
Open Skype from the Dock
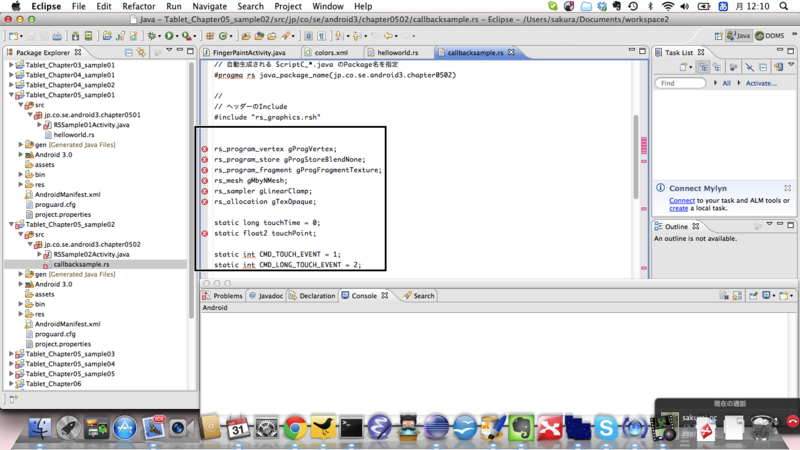(x=606, y=428)
